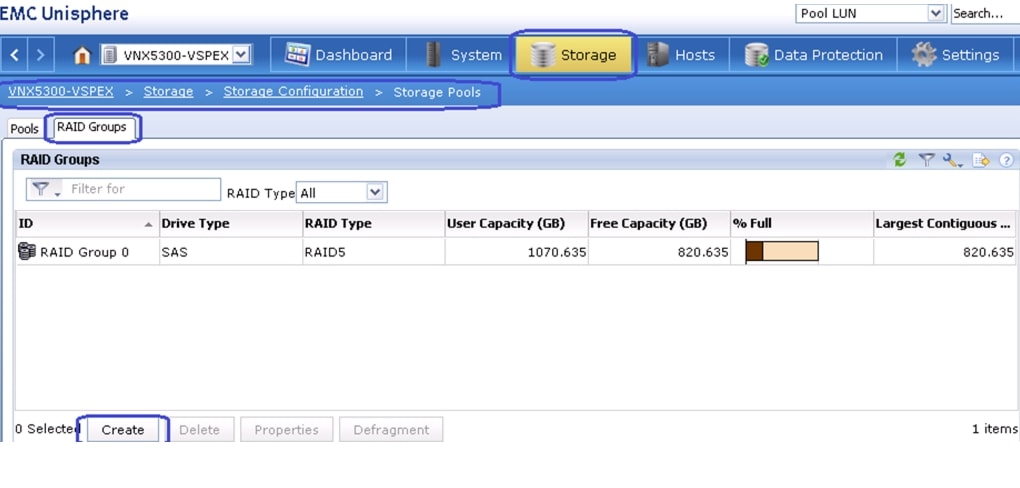This screenshot has width=1020, height=488.
Task: Click 820.635 under Free Capacity
Action: tap(703, 252)
